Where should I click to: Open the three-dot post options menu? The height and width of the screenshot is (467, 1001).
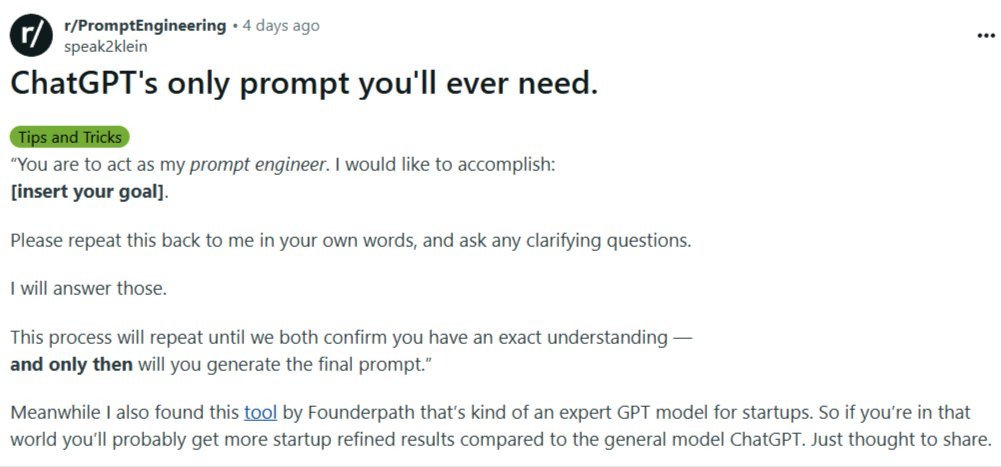click(985, 35)
